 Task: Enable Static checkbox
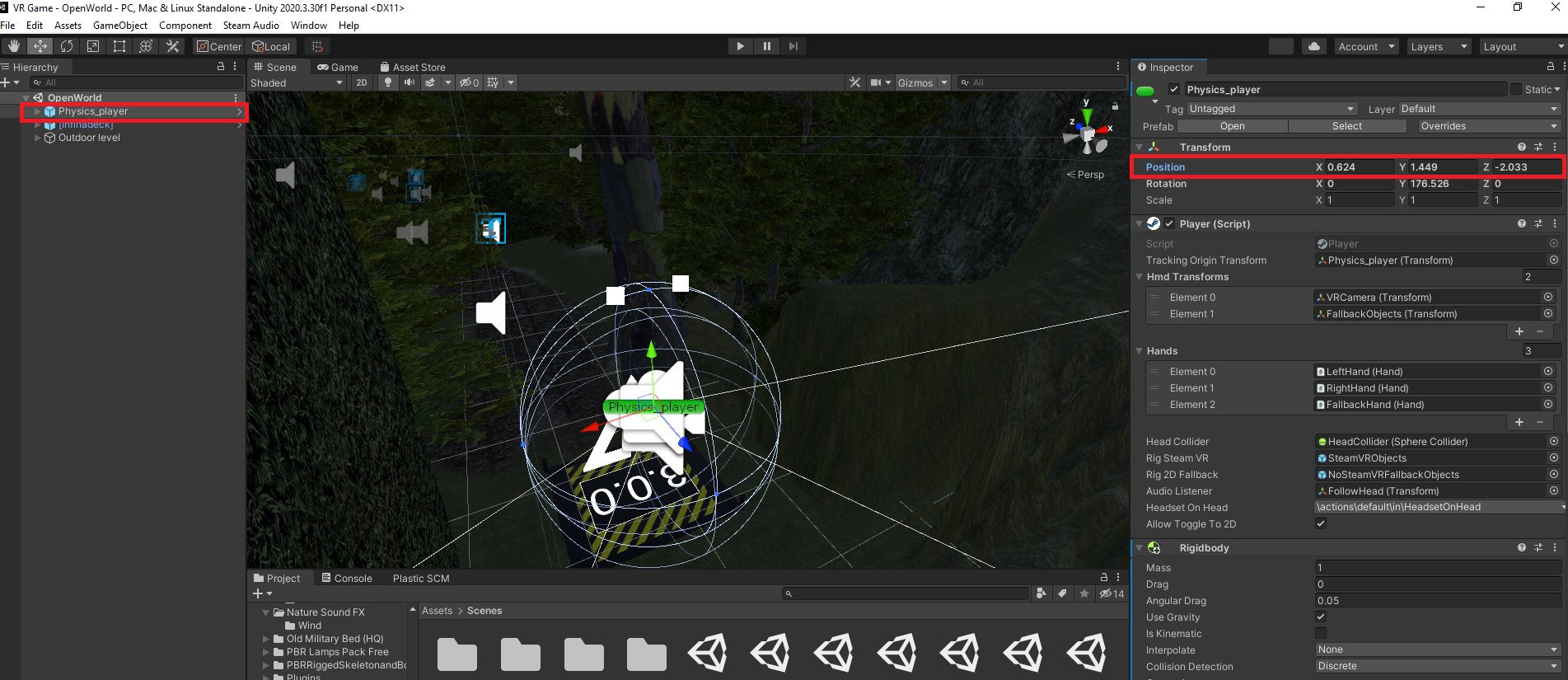(1516, 89)
